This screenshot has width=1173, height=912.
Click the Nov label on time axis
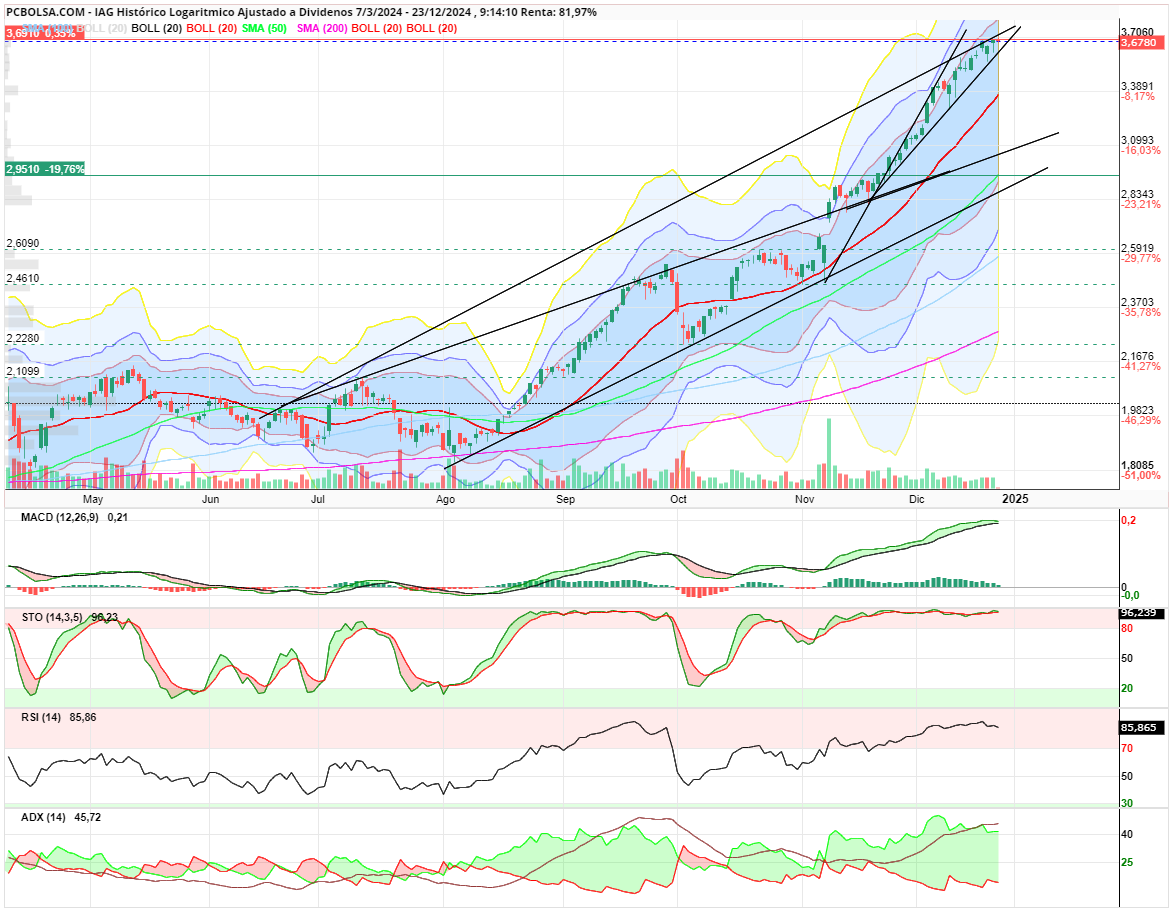[804, 499]
